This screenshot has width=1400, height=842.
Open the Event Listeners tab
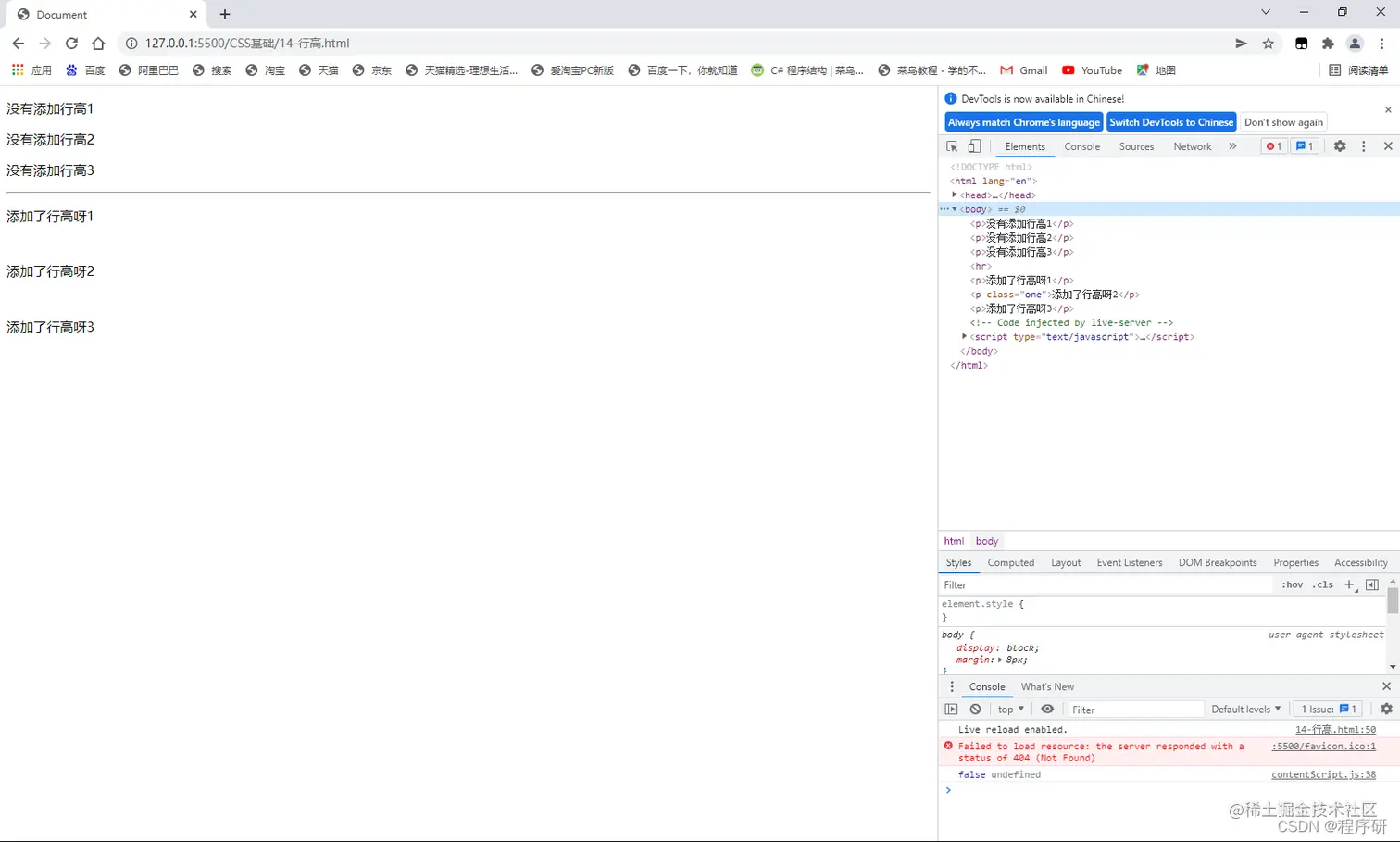1130,562
